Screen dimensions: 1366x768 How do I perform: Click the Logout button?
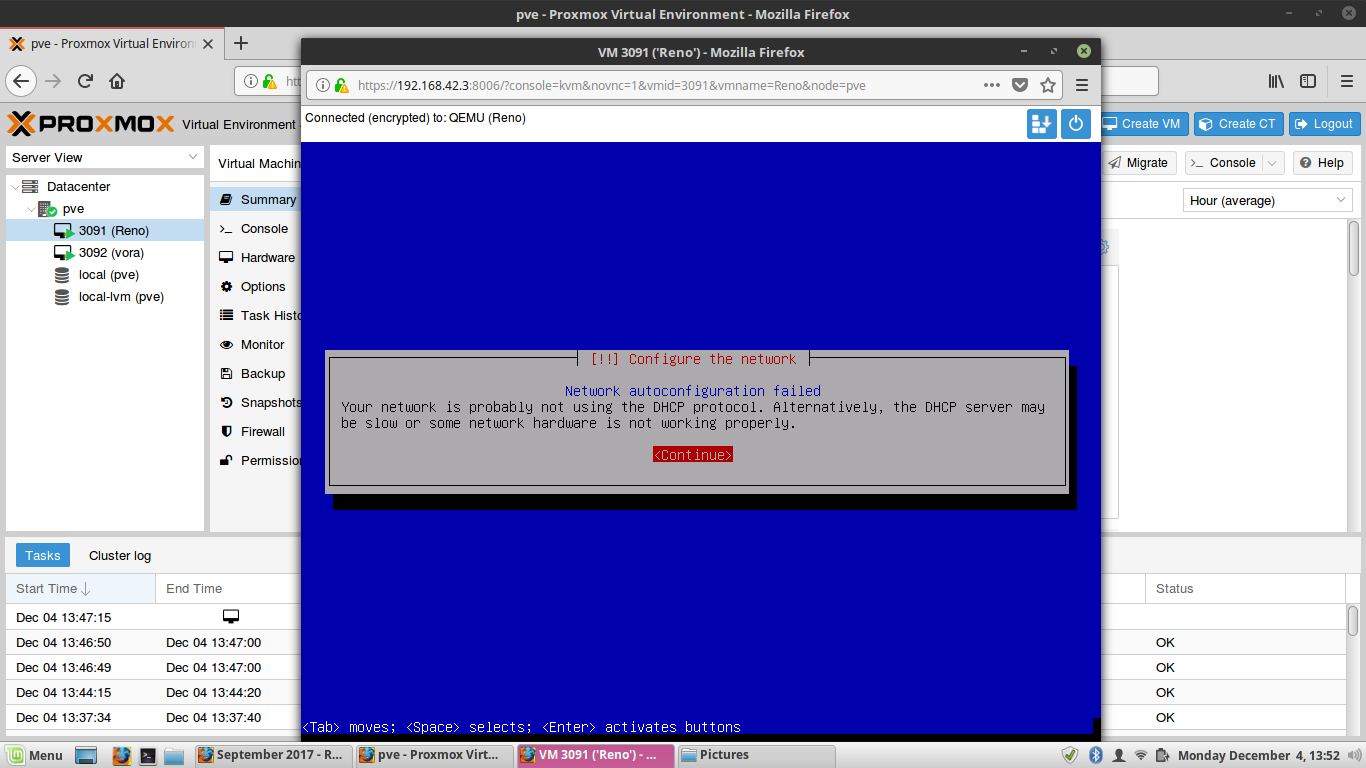1324,124
